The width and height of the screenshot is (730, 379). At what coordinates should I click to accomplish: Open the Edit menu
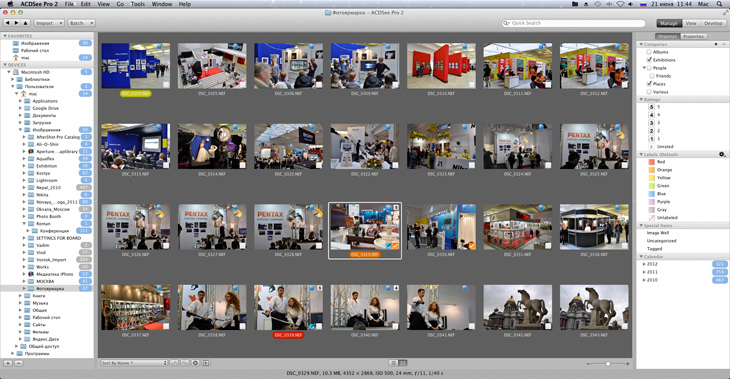[86, 4]
